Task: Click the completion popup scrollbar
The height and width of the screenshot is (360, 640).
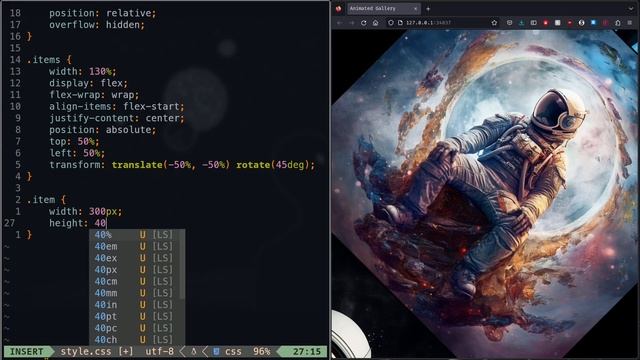Action: tap(182, 264)
